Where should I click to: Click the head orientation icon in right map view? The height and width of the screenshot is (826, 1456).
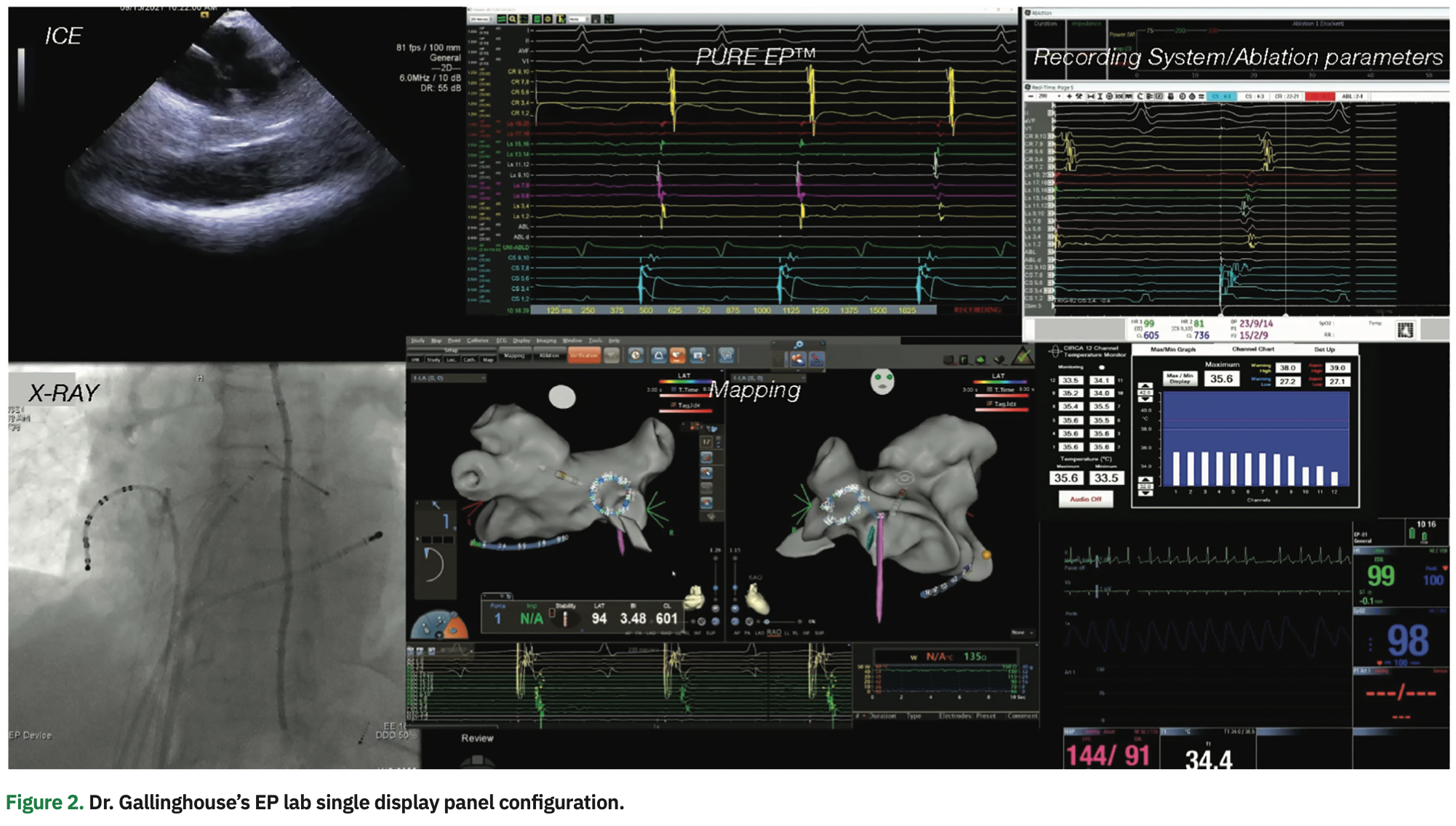tap(882, 380)
